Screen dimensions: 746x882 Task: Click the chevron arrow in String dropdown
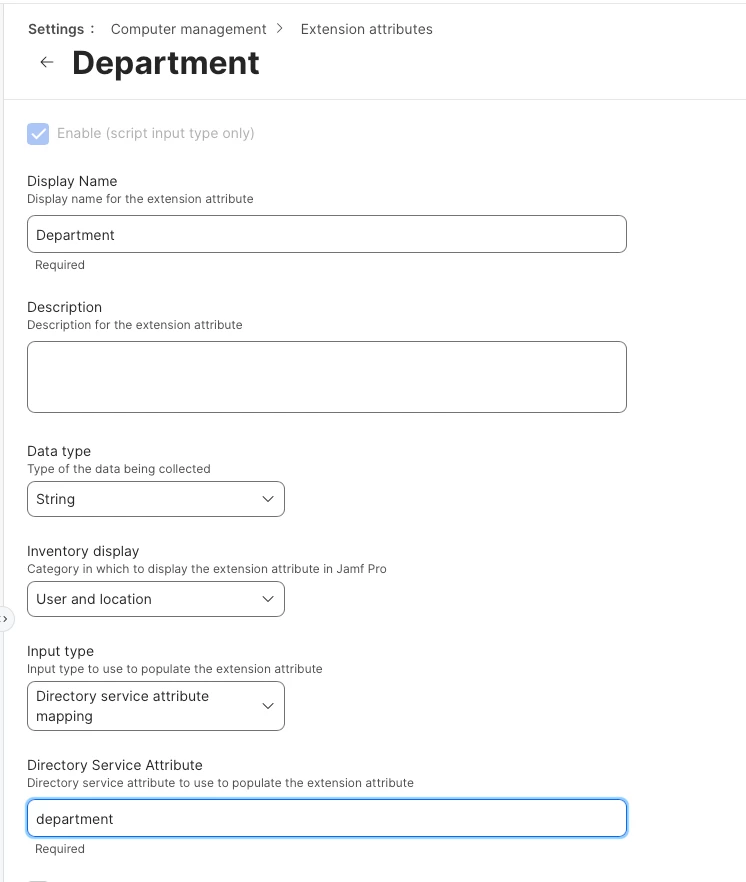tap(268, 499)
